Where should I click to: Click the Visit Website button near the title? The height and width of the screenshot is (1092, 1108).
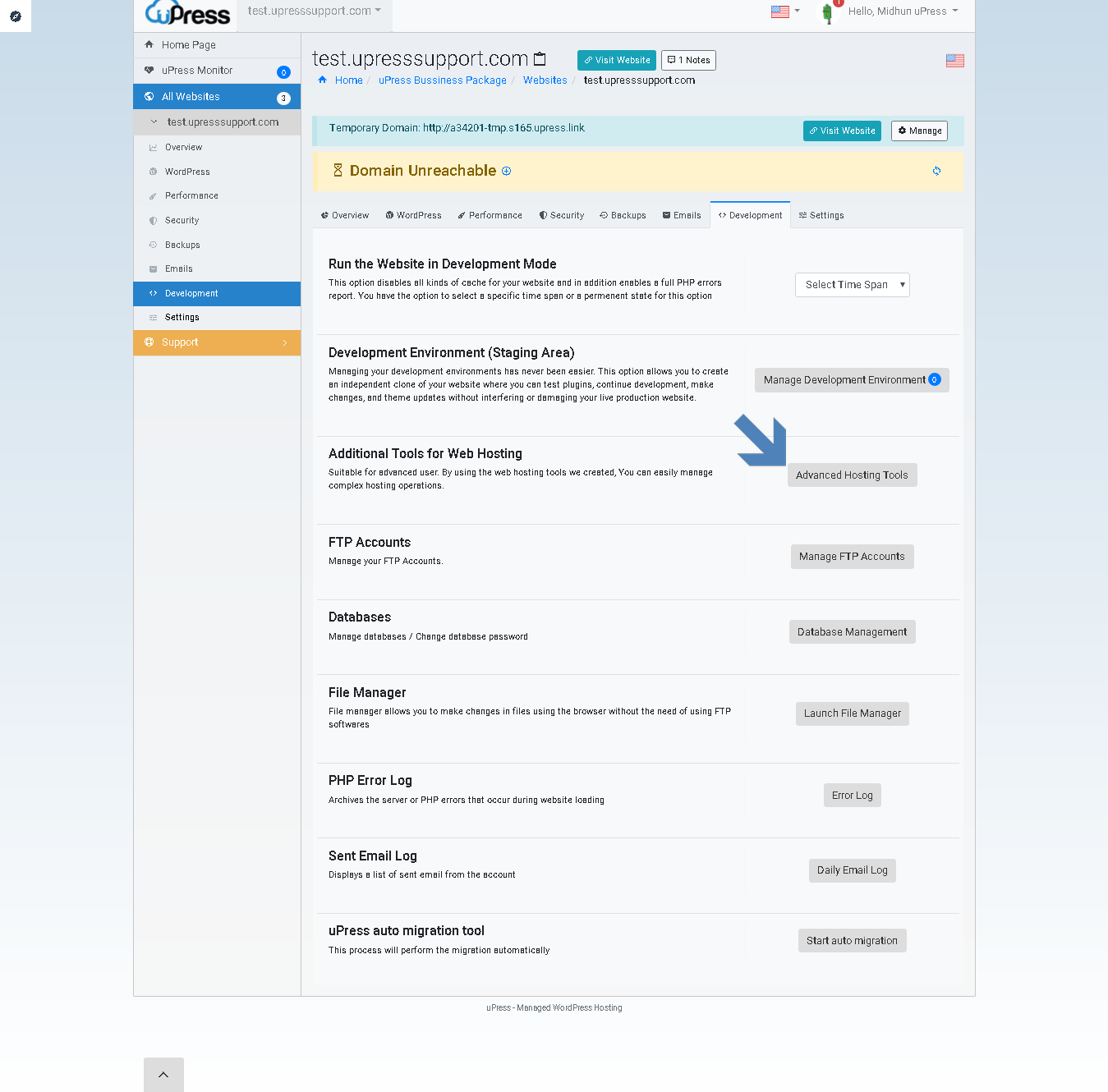617,60
